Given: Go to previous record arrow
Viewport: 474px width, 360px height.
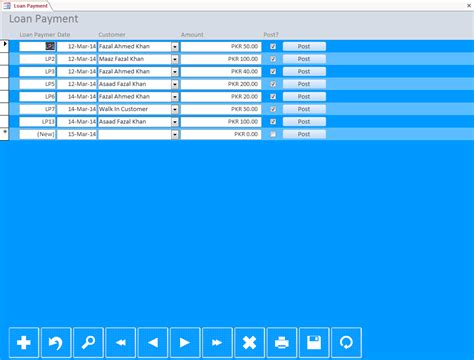Looking at the screenshot, I should [153, 342].
